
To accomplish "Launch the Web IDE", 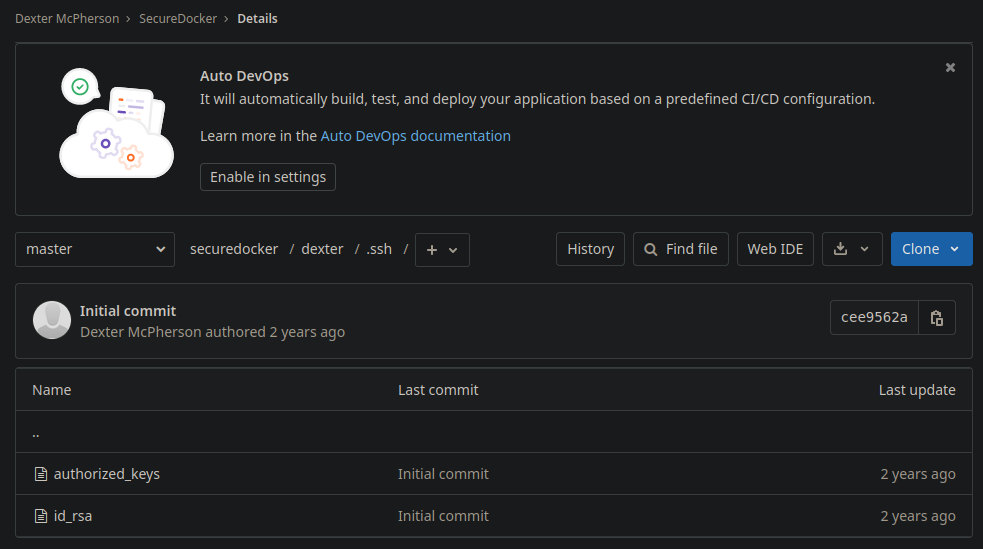I will [775, 249].
